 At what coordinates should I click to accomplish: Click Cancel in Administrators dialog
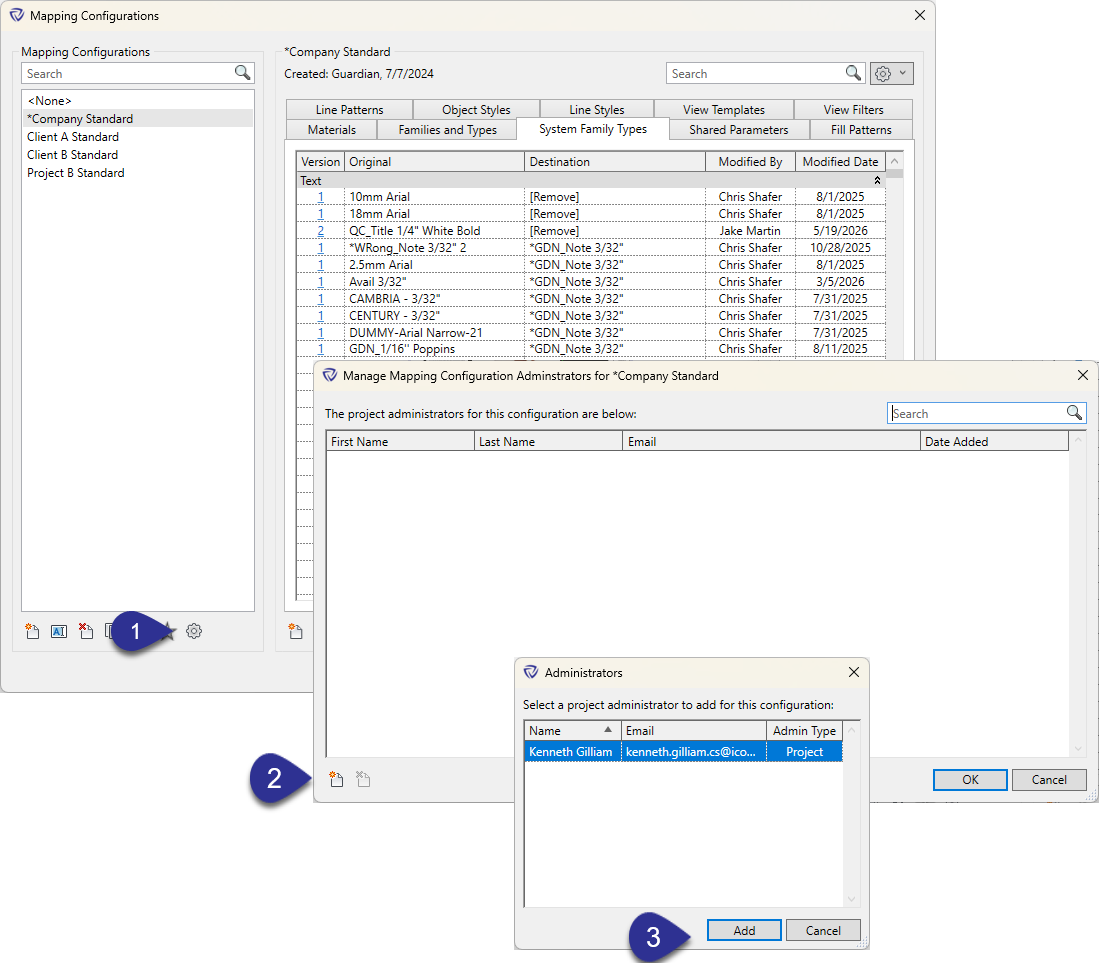[823, 930]
